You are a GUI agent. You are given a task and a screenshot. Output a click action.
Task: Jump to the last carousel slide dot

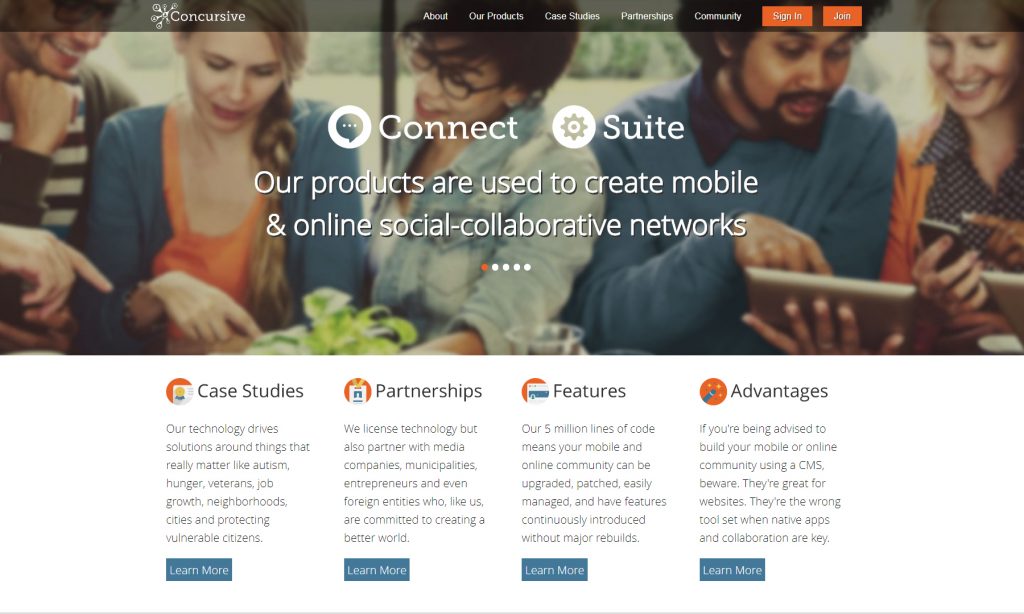click(x=527, y=267)
